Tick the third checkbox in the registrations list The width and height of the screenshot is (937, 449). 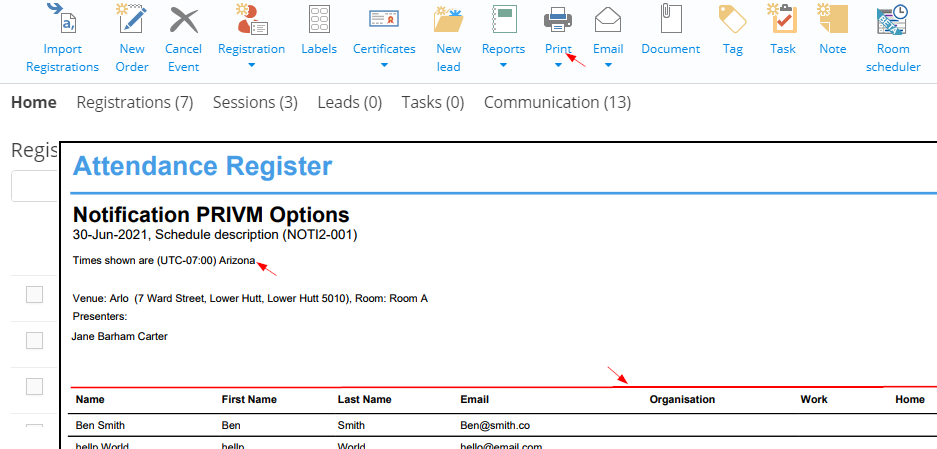[x=35, y=386]
